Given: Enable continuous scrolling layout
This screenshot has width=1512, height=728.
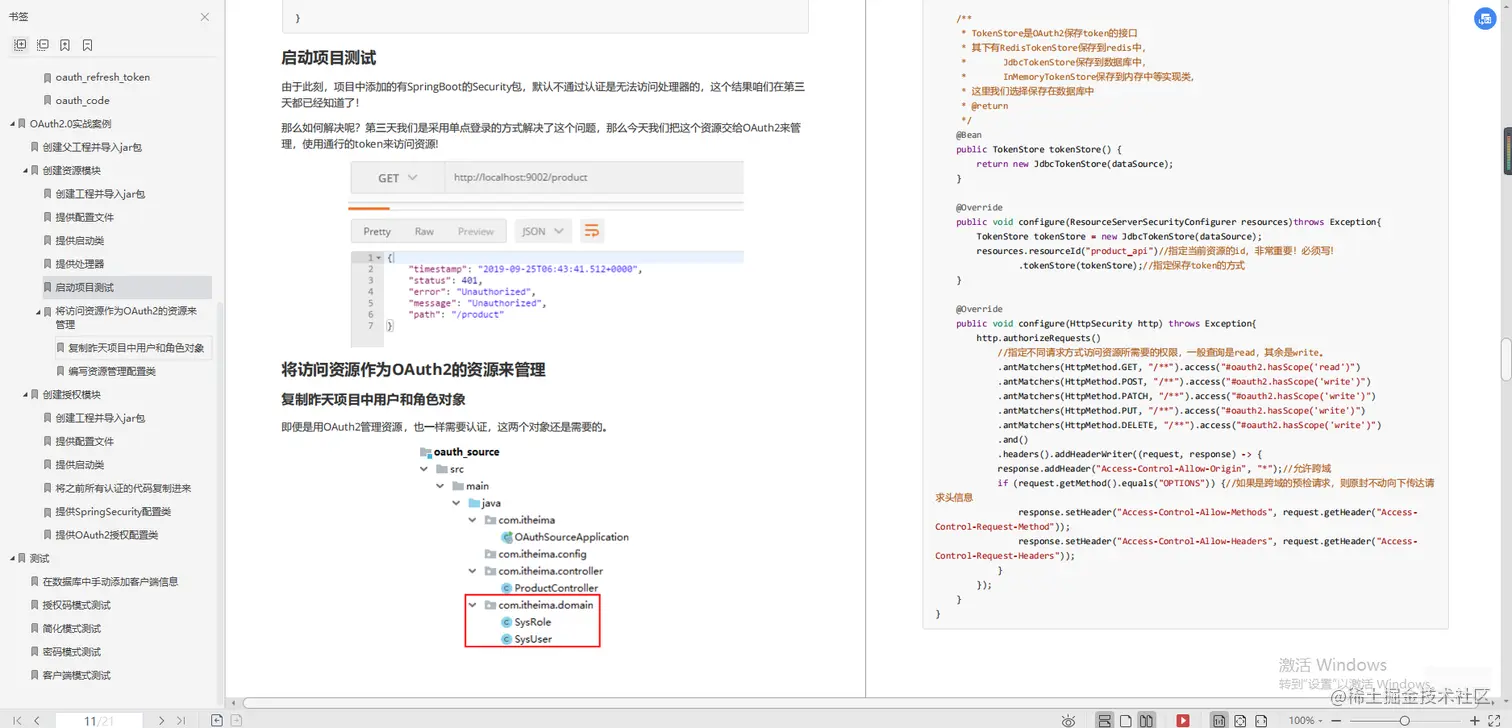Looking at the screenshot, I should tap(1105, 721).
